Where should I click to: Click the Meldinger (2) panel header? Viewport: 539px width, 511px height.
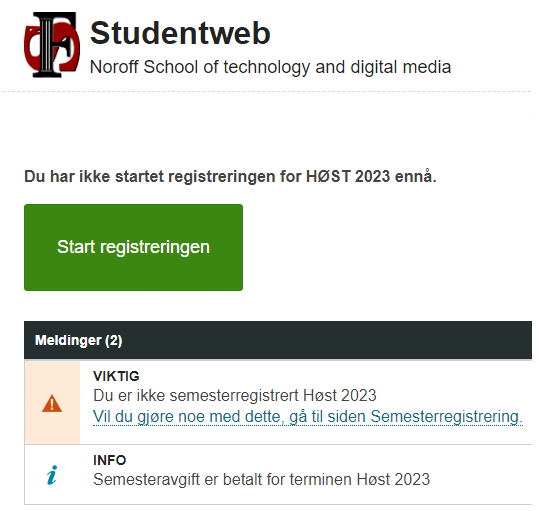278,340
